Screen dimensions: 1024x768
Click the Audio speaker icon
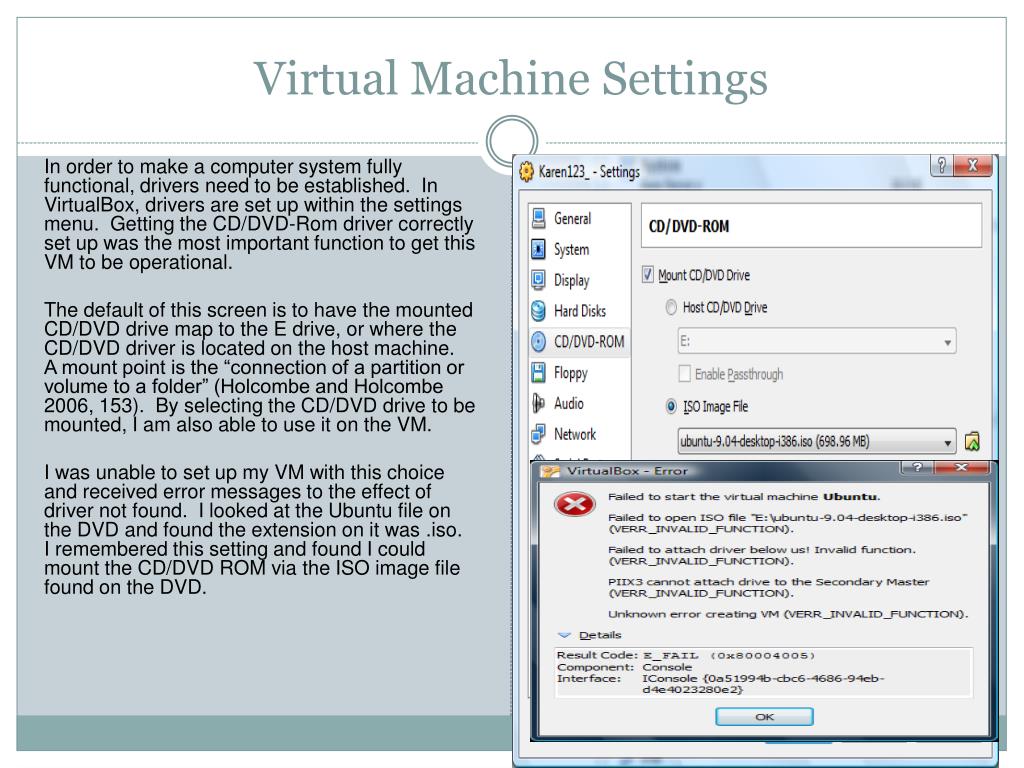[x=539, y=403]
